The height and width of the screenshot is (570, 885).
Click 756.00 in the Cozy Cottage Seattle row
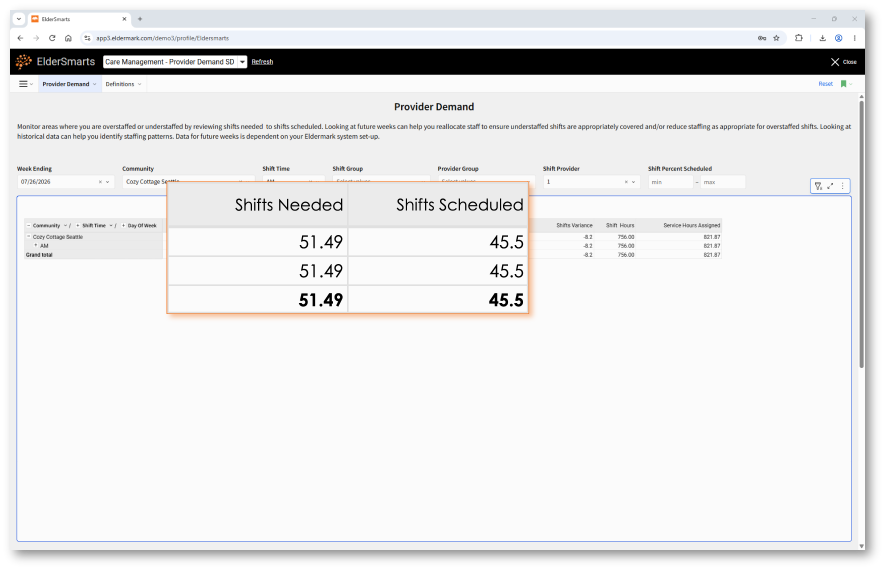point(625,237)
